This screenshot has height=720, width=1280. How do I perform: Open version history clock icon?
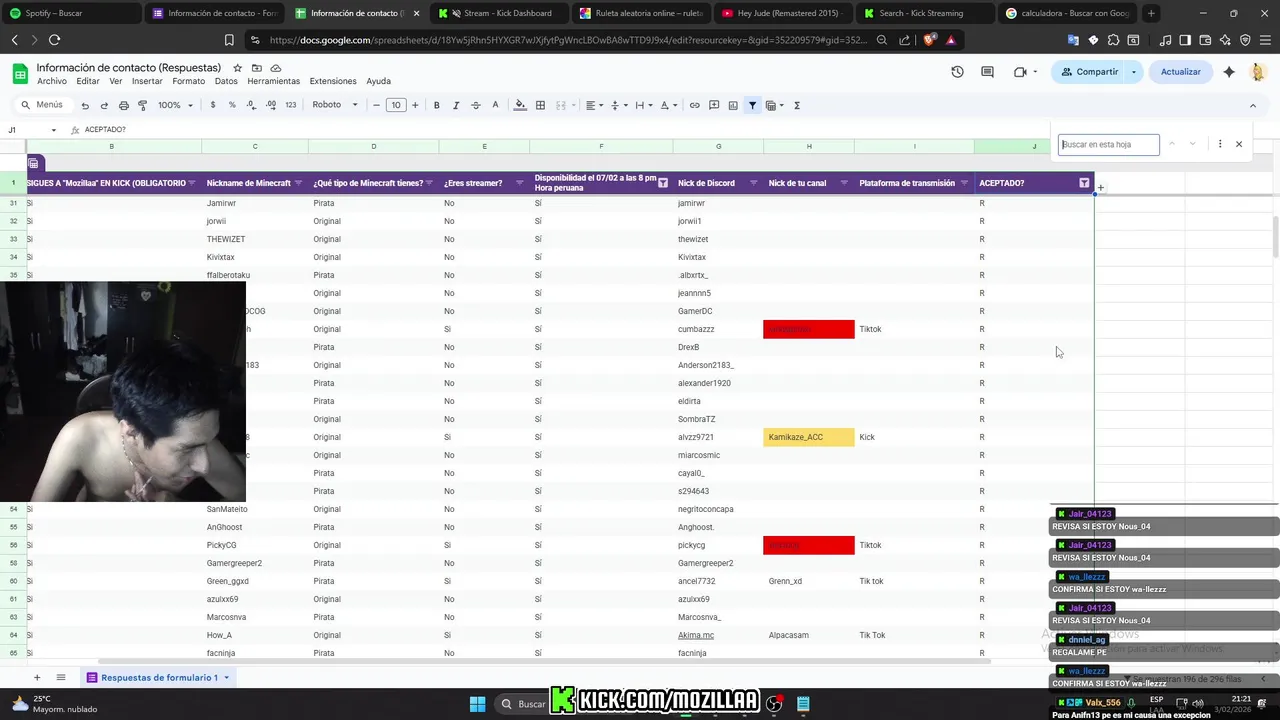point(957,72)
